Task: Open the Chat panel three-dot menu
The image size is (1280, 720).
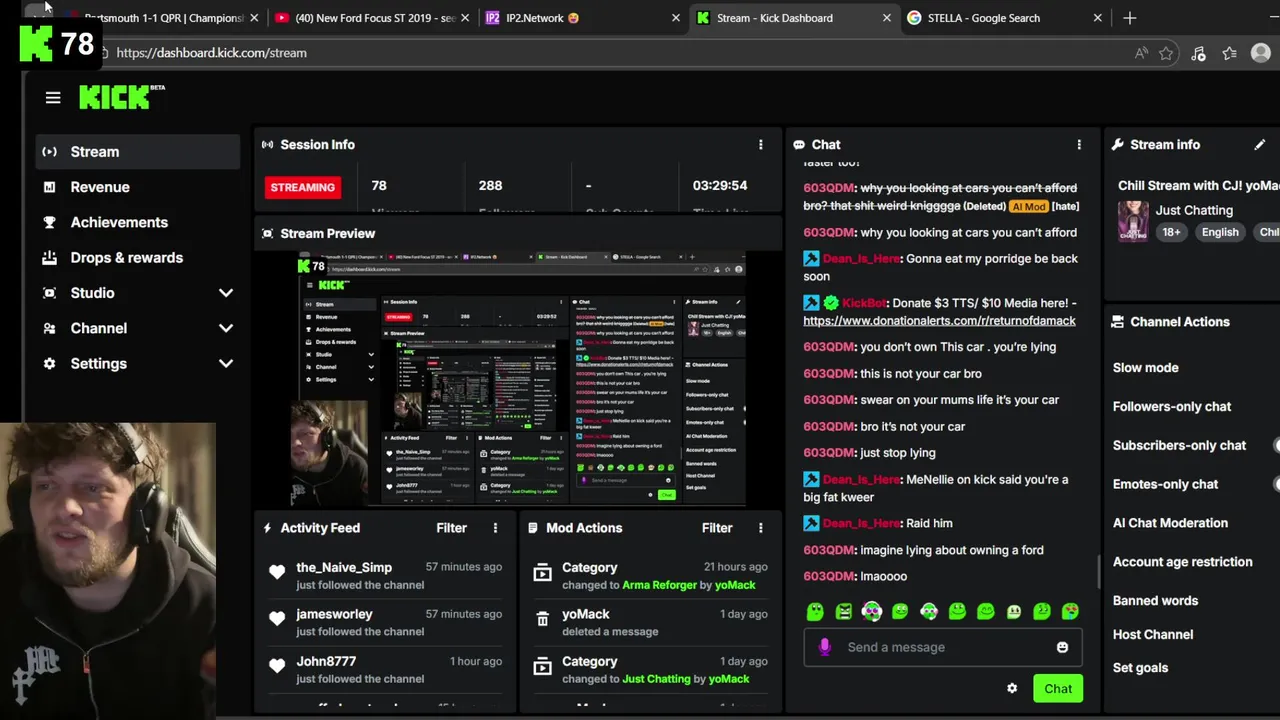Action: coord(1079,145)
